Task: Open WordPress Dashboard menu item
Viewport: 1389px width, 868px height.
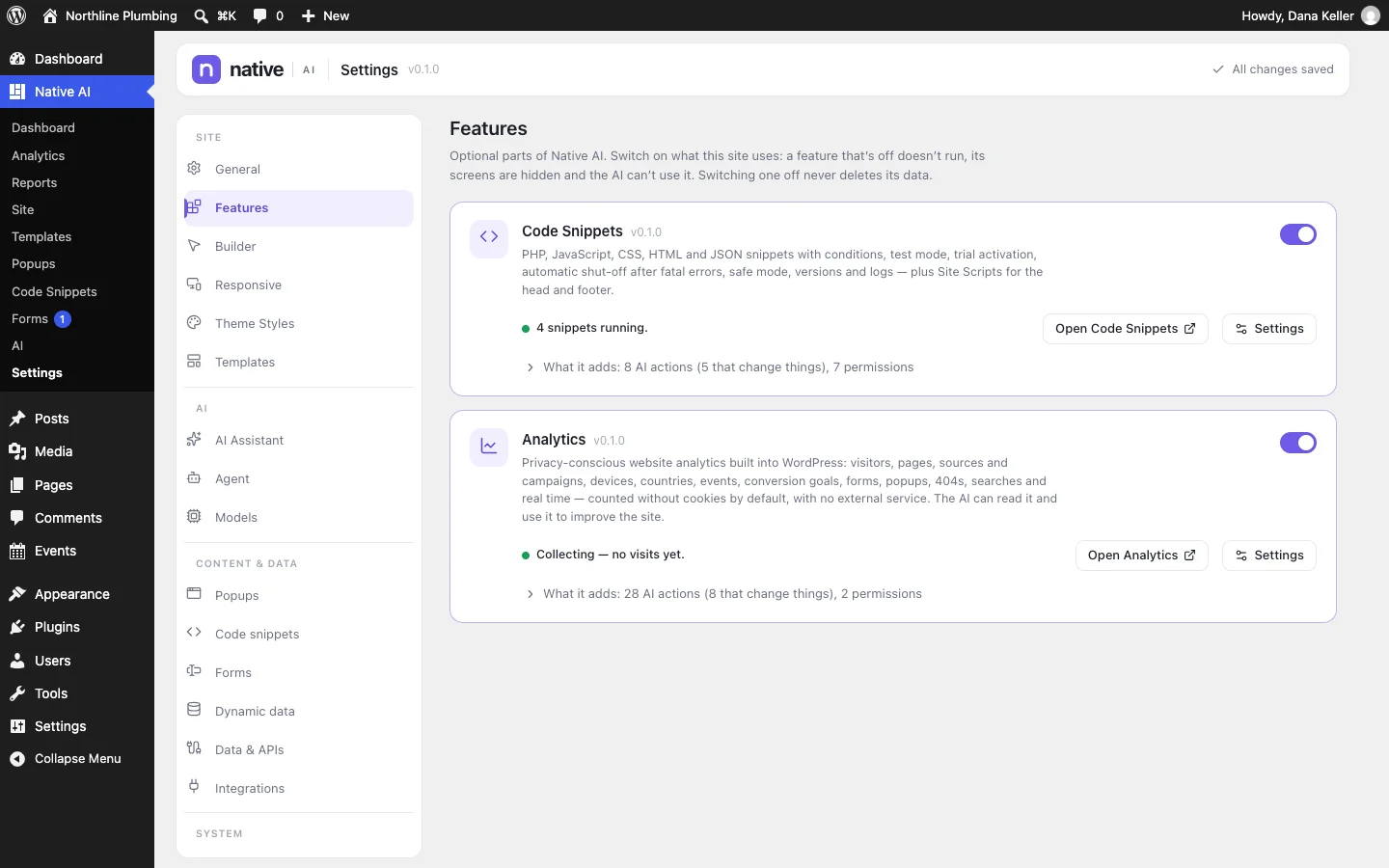Action: click(x=77, y=59)
